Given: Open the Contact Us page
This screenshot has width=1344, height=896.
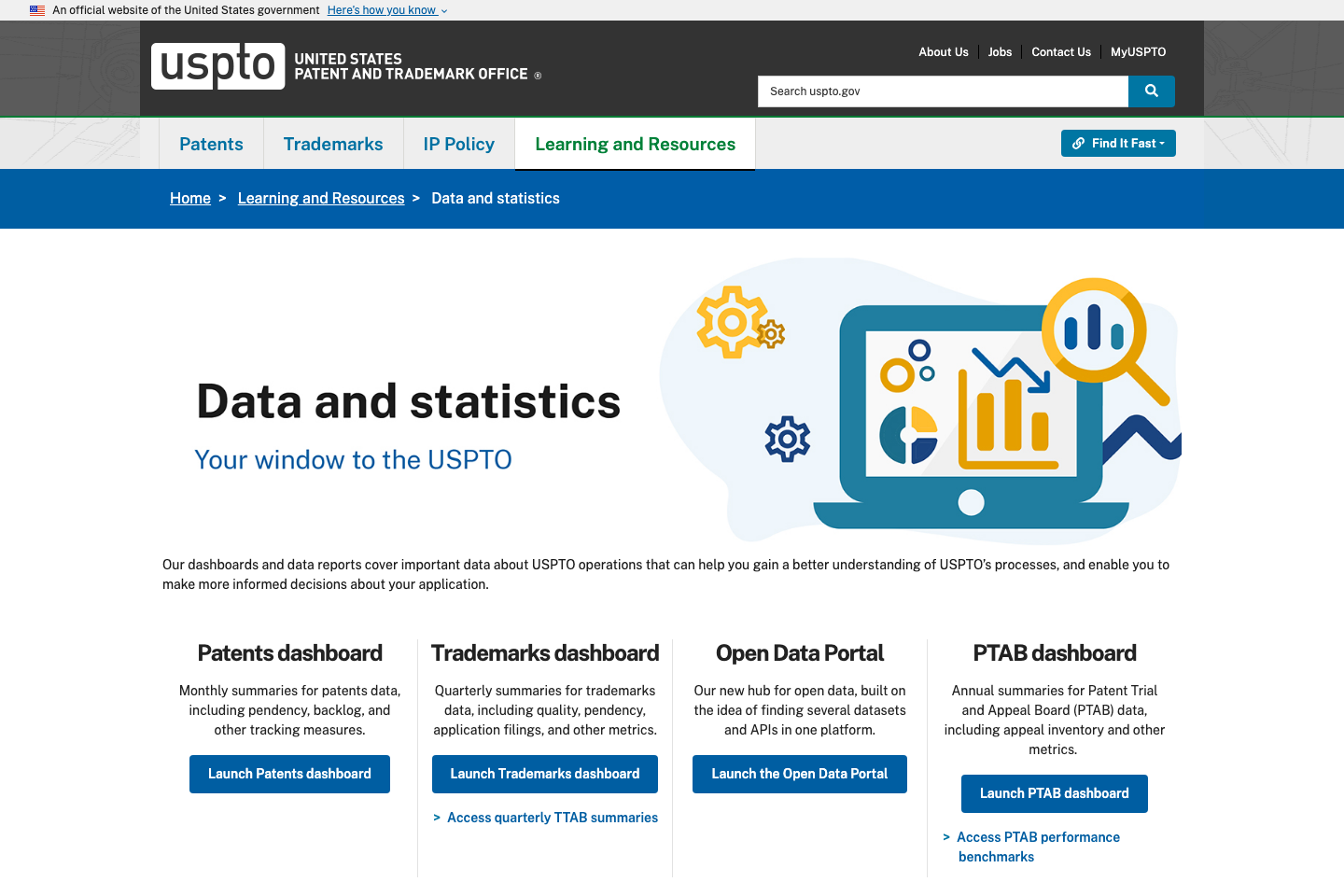Looking at the screenshot, I should tap(1060, 51).
